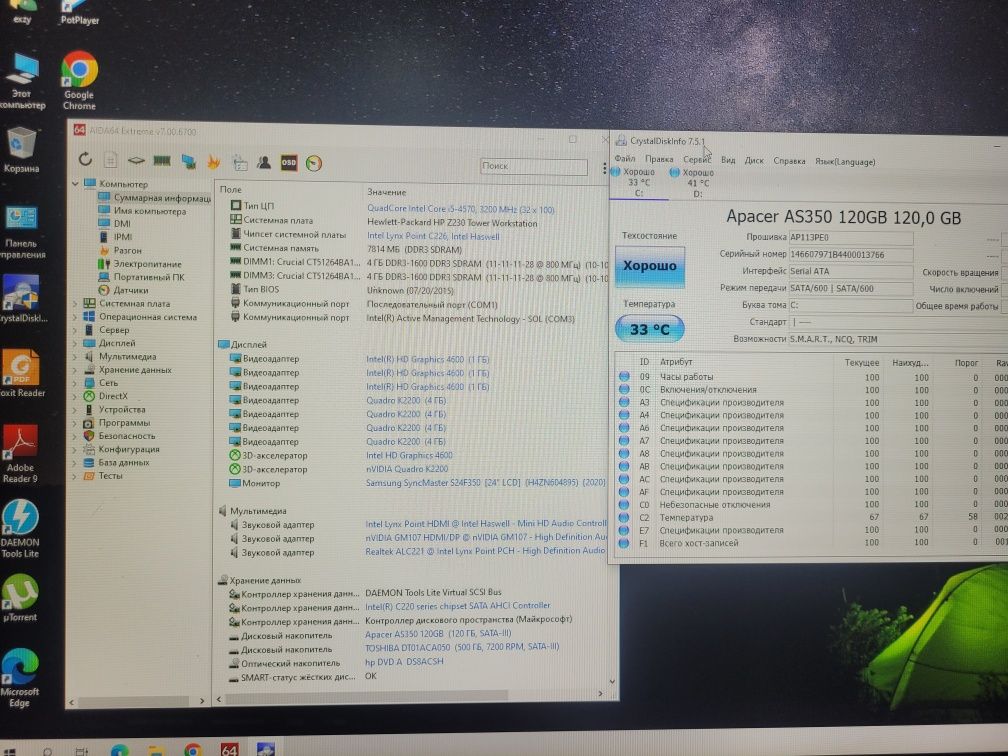This screenshot has width=1008, height=756.
Task: Launch the flame stability test icon
Action: coord(213,162)
